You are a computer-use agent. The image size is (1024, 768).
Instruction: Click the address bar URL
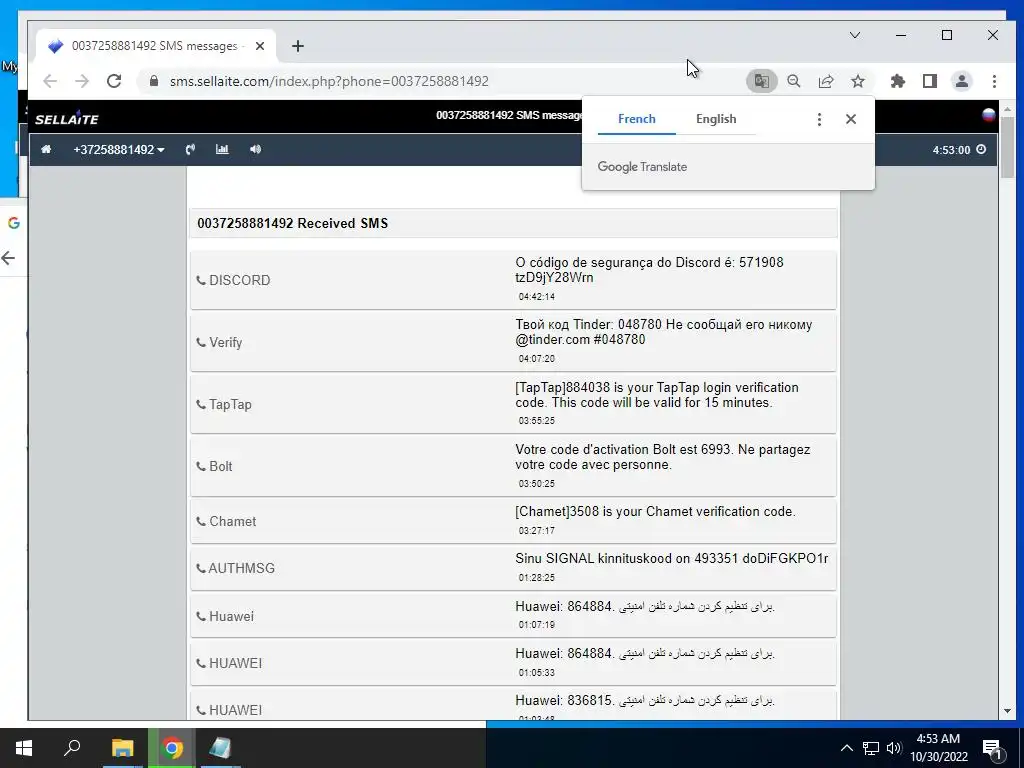point(329,81)
